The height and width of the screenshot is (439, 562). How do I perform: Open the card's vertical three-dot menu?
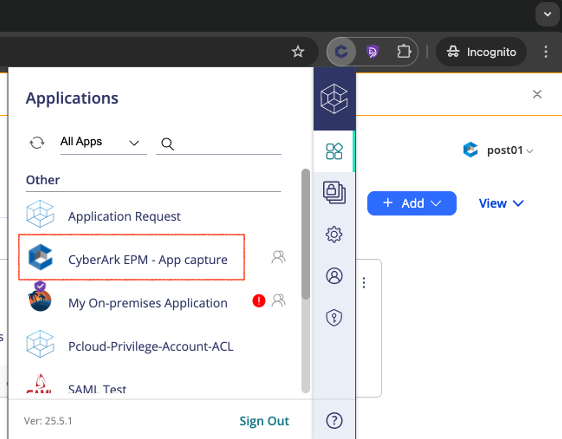pyautogui.click(x=364, y=283)
